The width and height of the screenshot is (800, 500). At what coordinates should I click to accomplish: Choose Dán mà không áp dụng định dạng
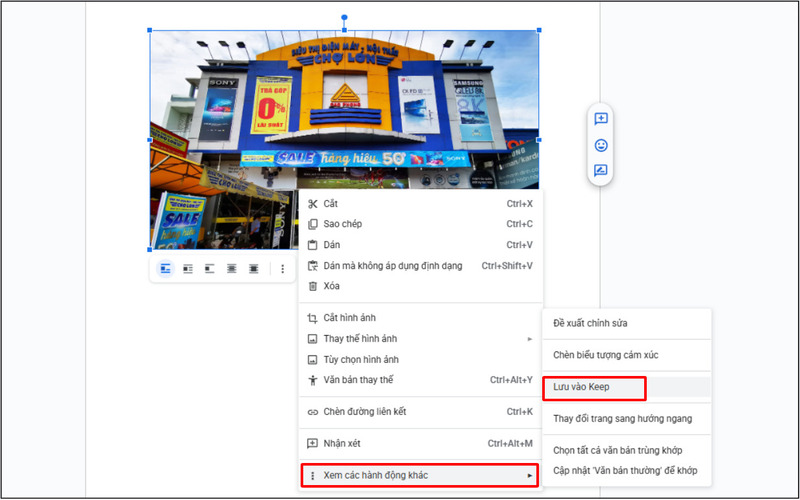[x=421, y=266]
